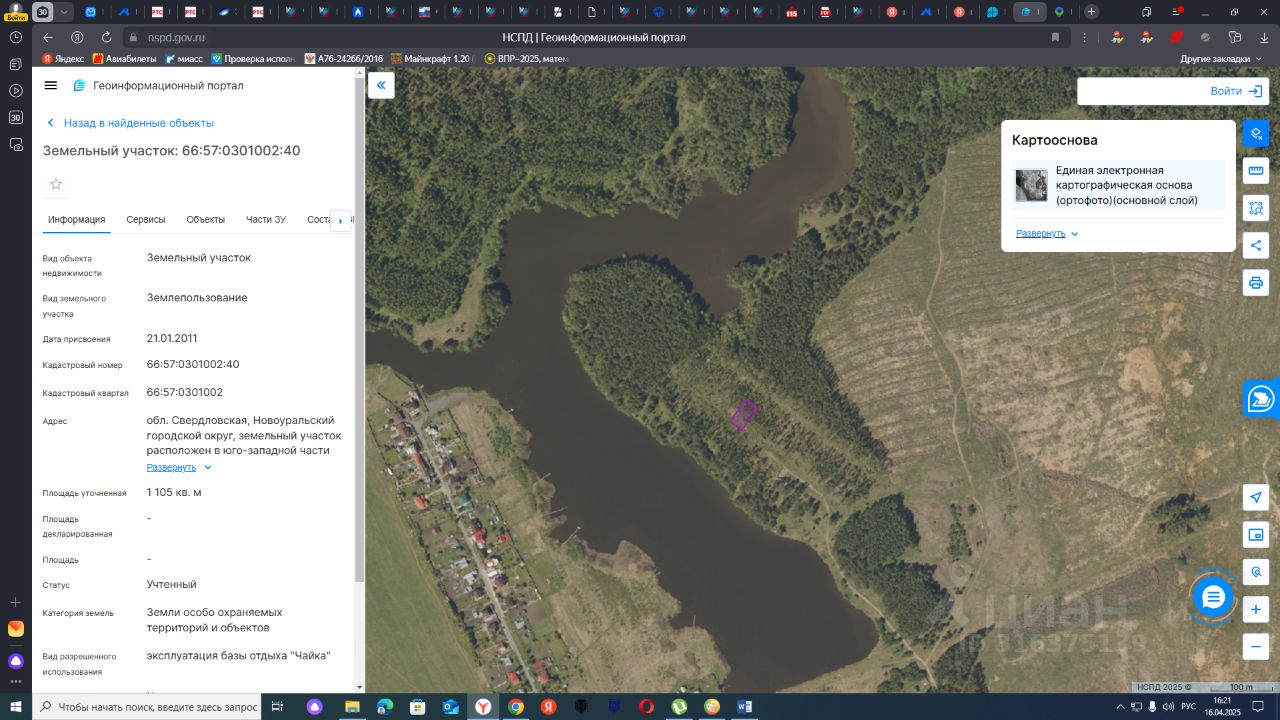Locate my position with arrow icon

point(1256,498)
